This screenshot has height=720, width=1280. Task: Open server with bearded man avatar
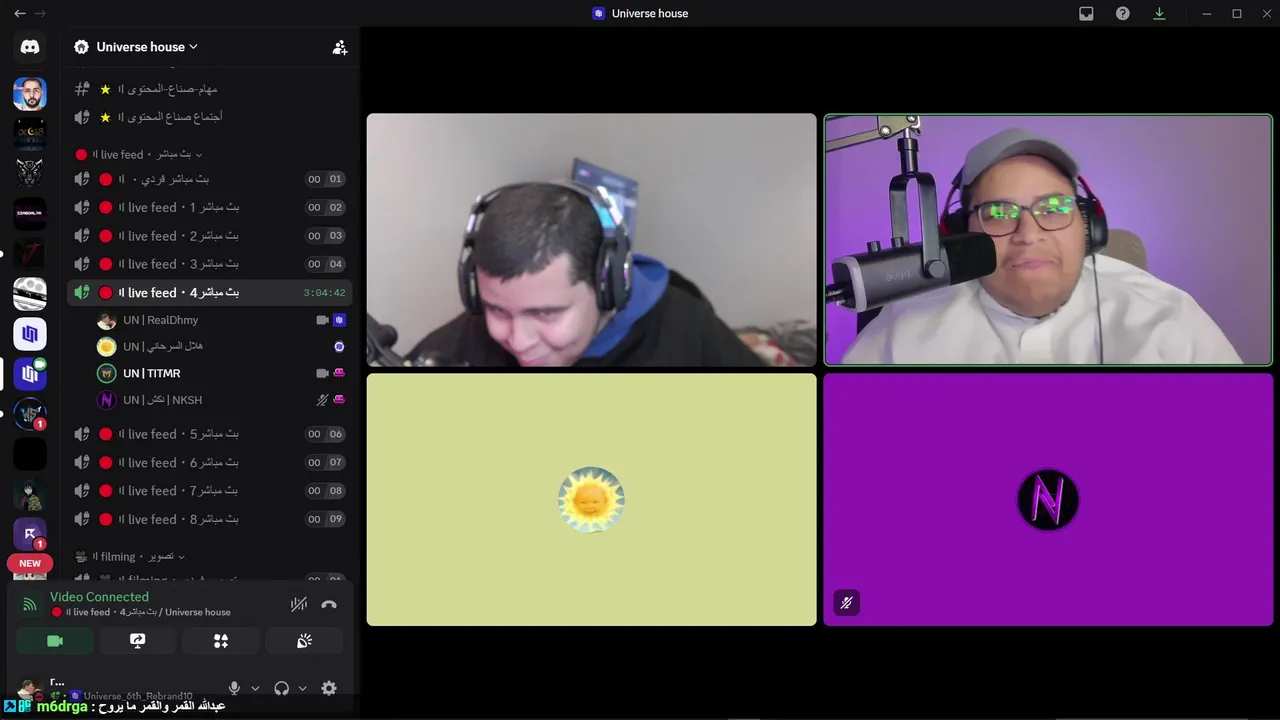pyautogui.click(x=30, y=94)
